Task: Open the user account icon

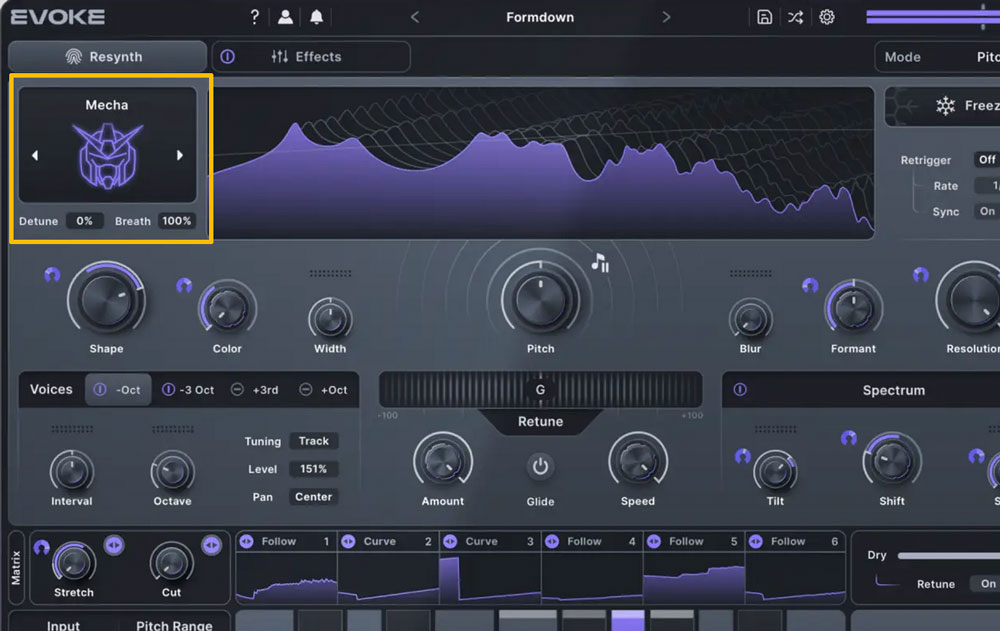Action: [286, 17]
